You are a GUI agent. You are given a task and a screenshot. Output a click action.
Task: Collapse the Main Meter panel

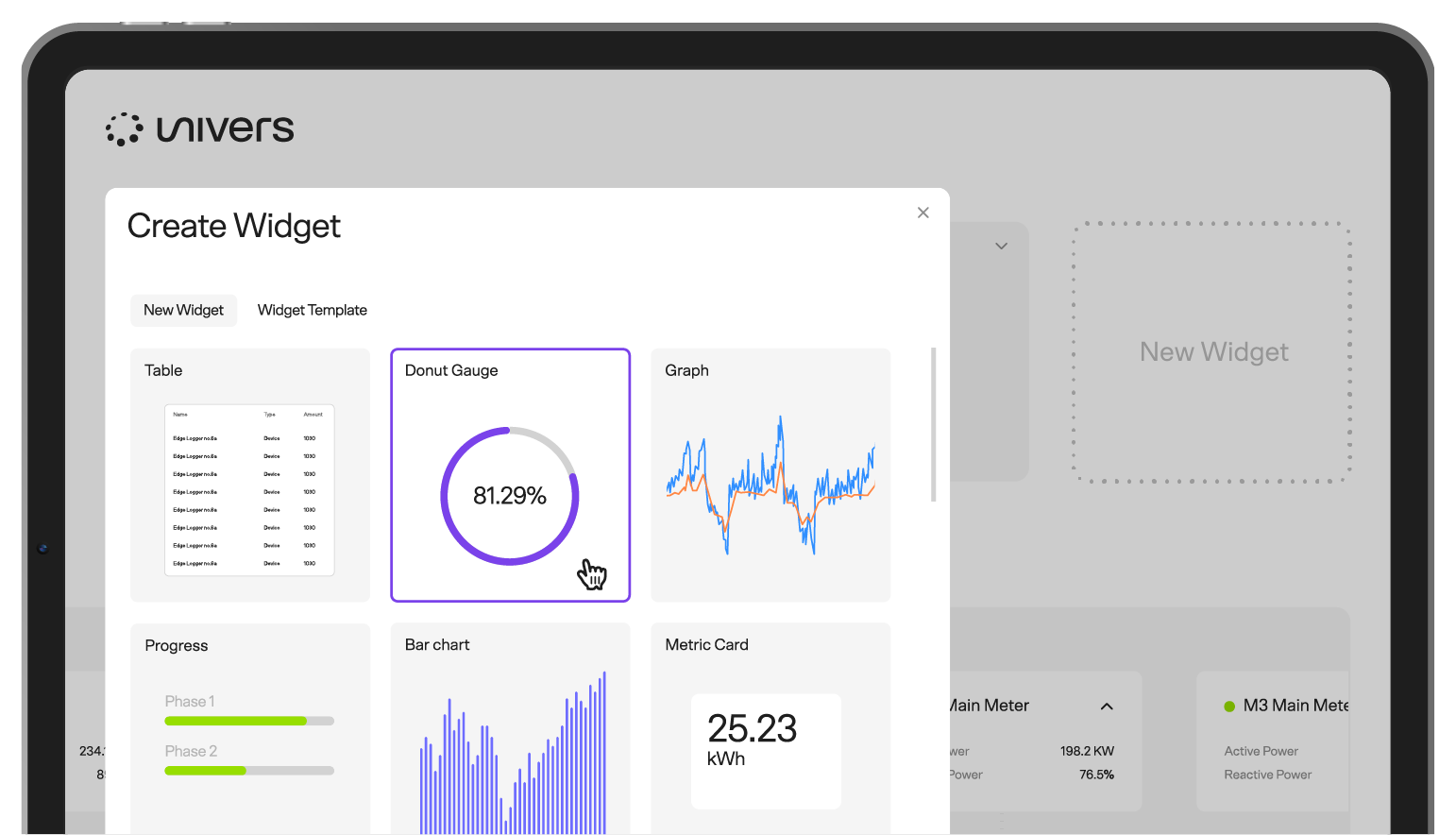(x=1107, y=706)
